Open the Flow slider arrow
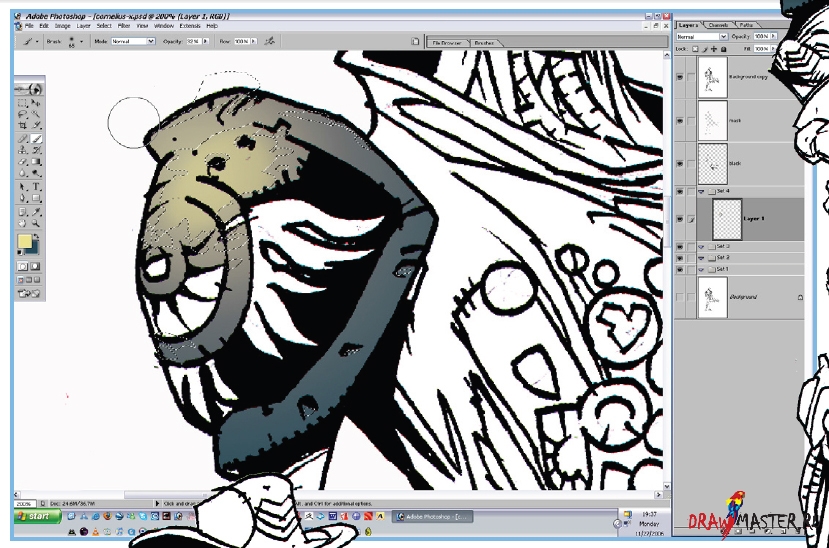 (254, 41)
